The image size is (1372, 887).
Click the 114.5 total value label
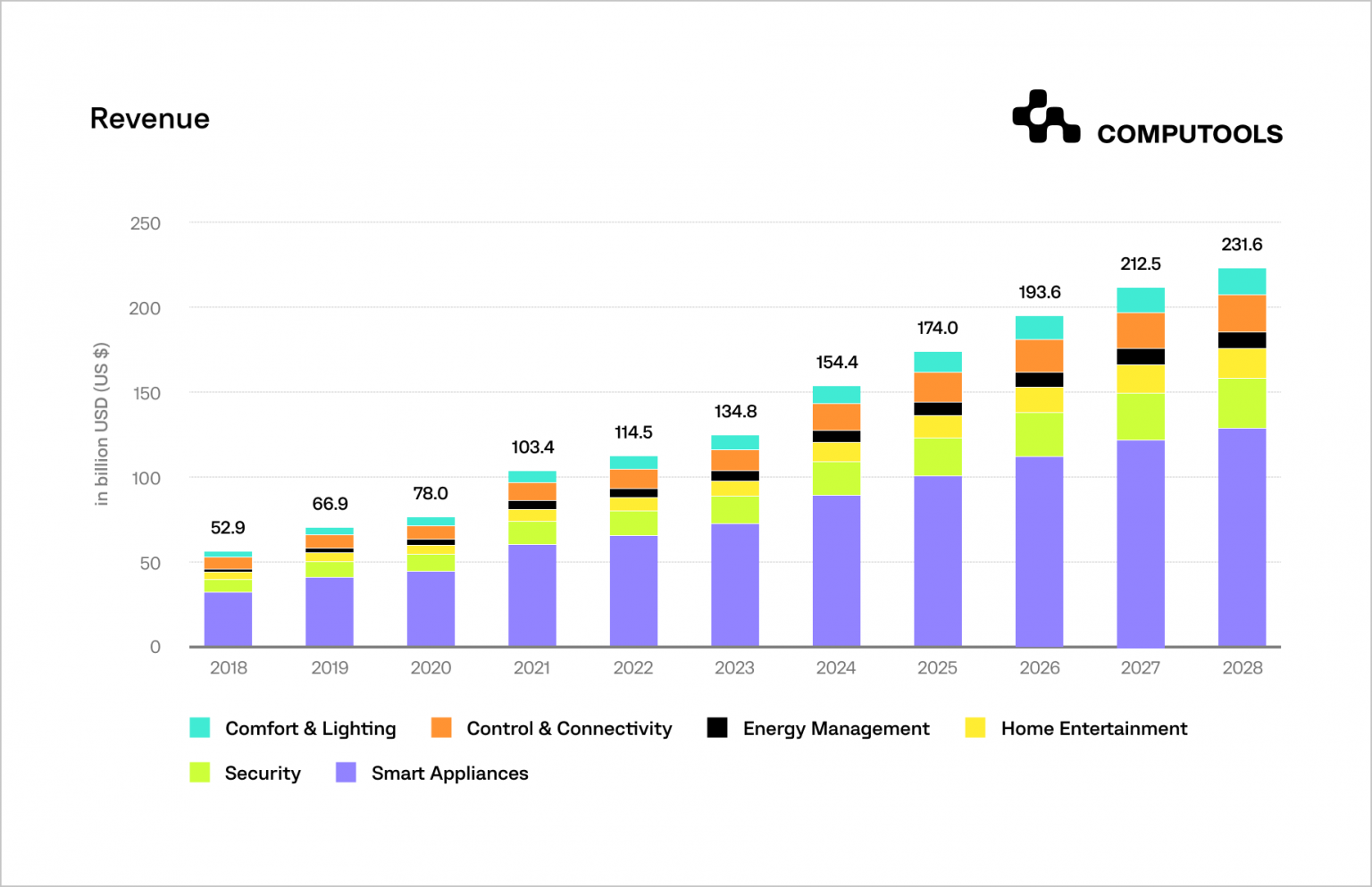point(633,432)
